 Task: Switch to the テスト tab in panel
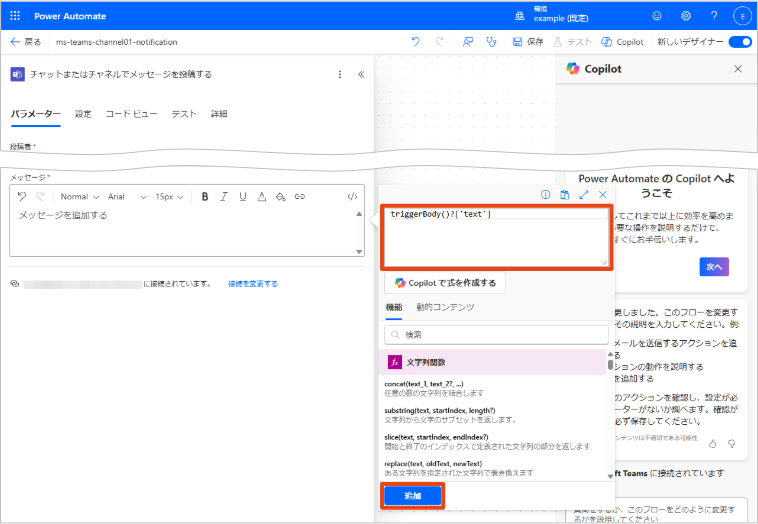(x=184, y=114)
